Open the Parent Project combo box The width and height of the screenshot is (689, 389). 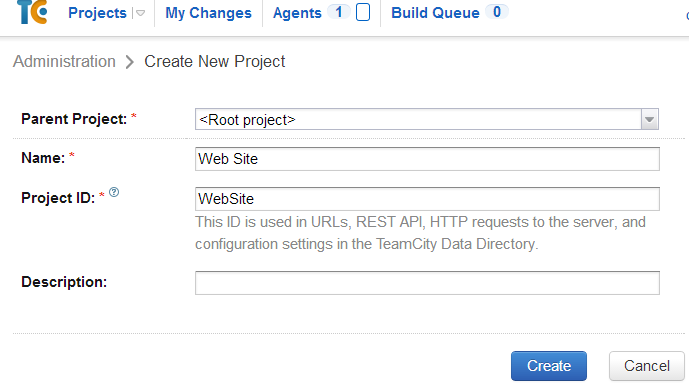[x=427, y=119]
